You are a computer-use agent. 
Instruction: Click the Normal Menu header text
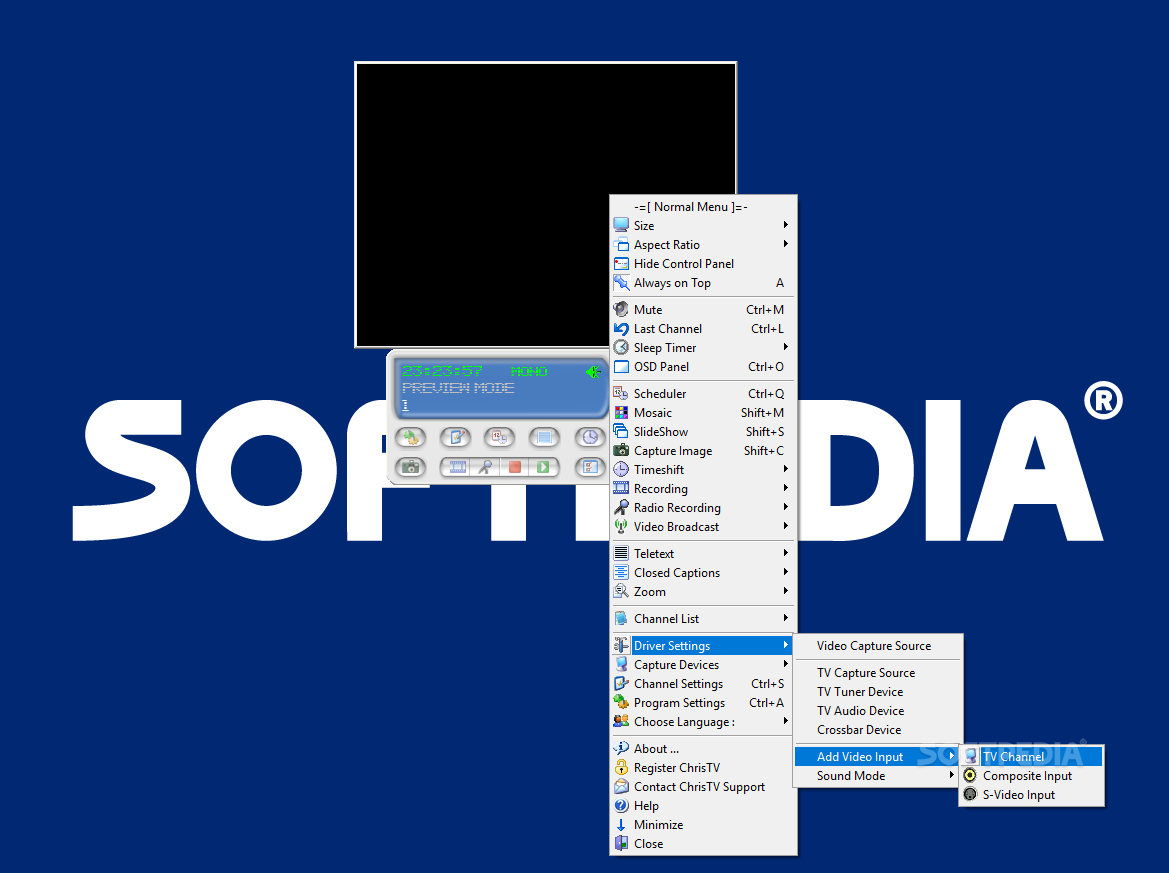pos(691,207)
